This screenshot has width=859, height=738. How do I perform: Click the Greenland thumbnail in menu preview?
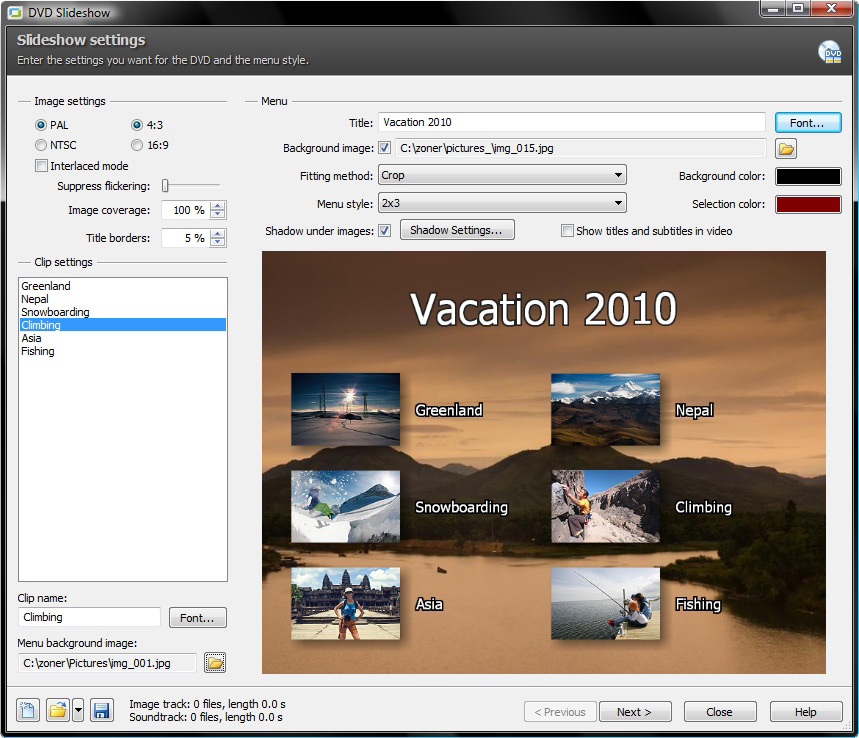coord(345,409)
